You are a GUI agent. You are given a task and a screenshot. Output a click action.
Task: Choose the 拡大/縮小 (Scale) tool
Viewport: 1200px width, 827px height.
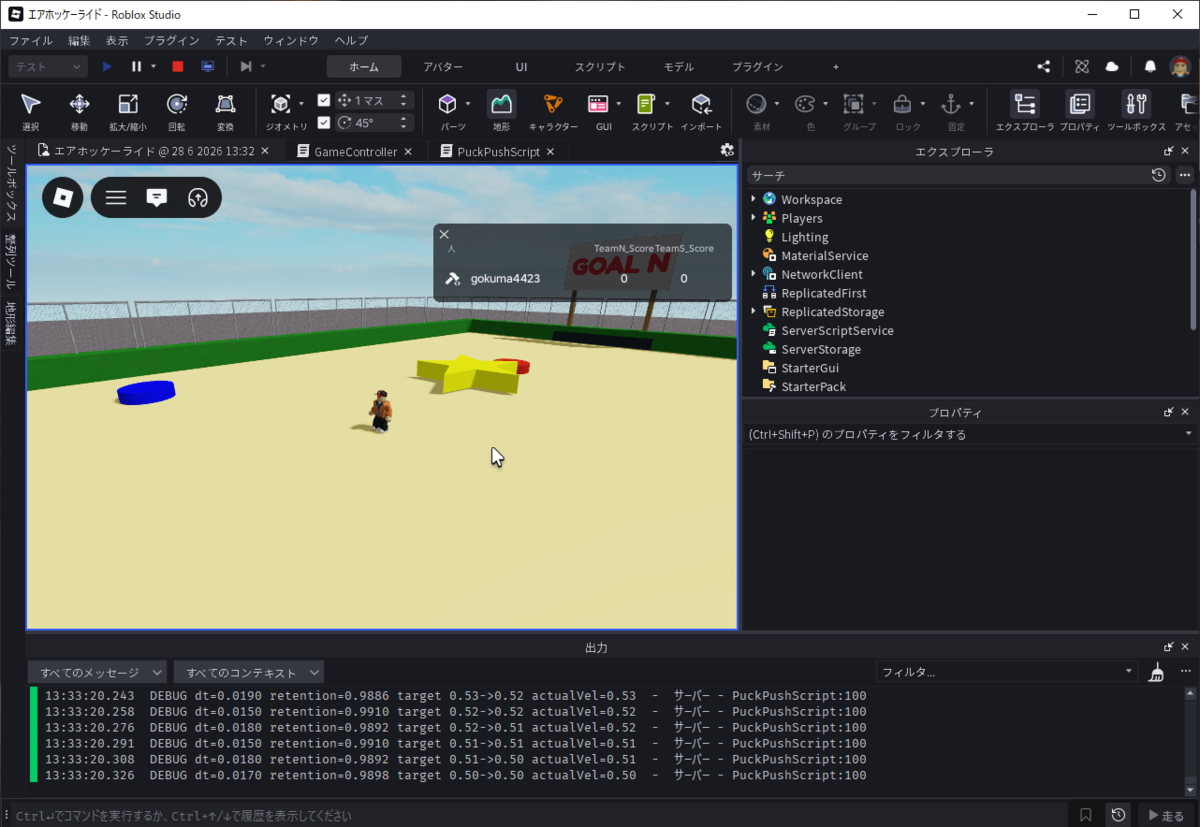coord(128,111)
